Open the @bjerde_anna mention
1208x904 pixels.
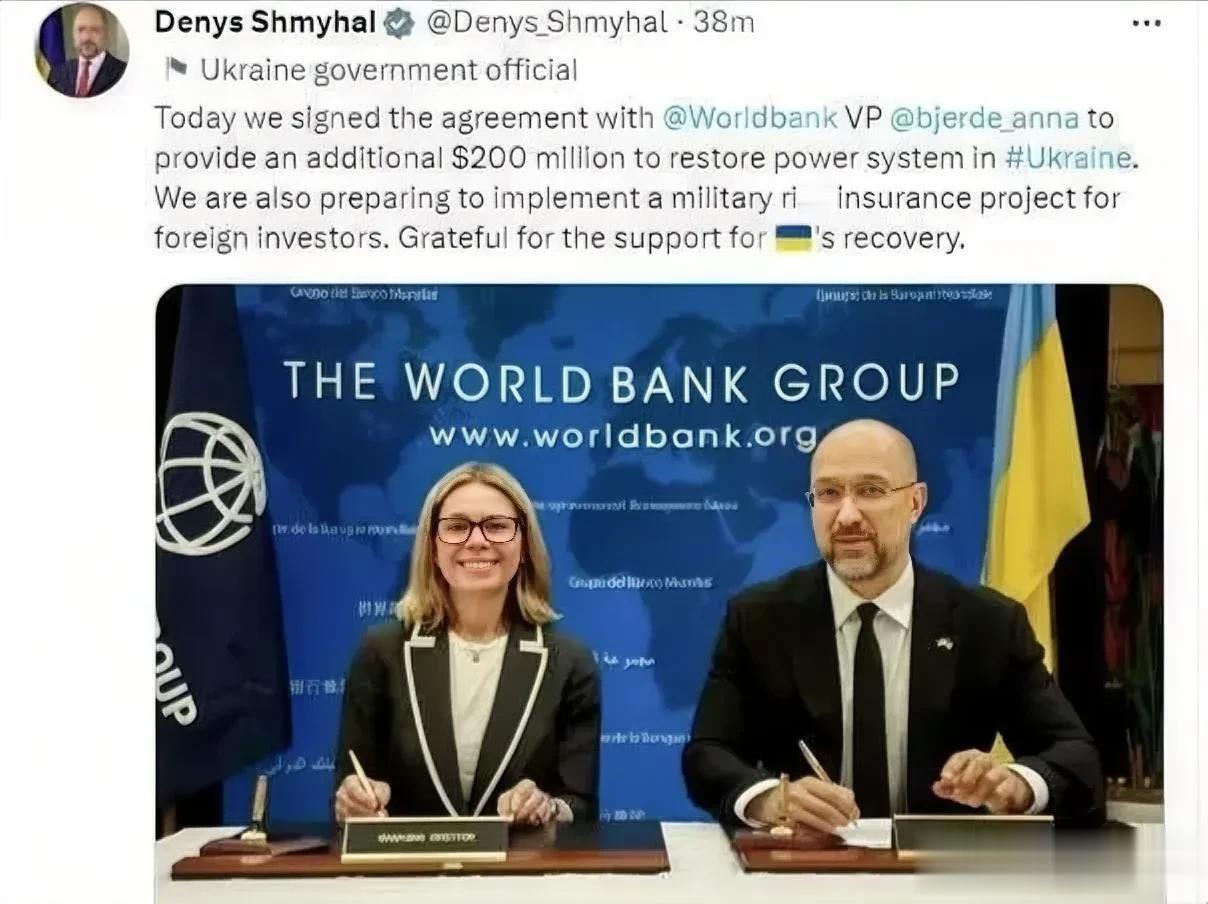[x=984, y=118]
